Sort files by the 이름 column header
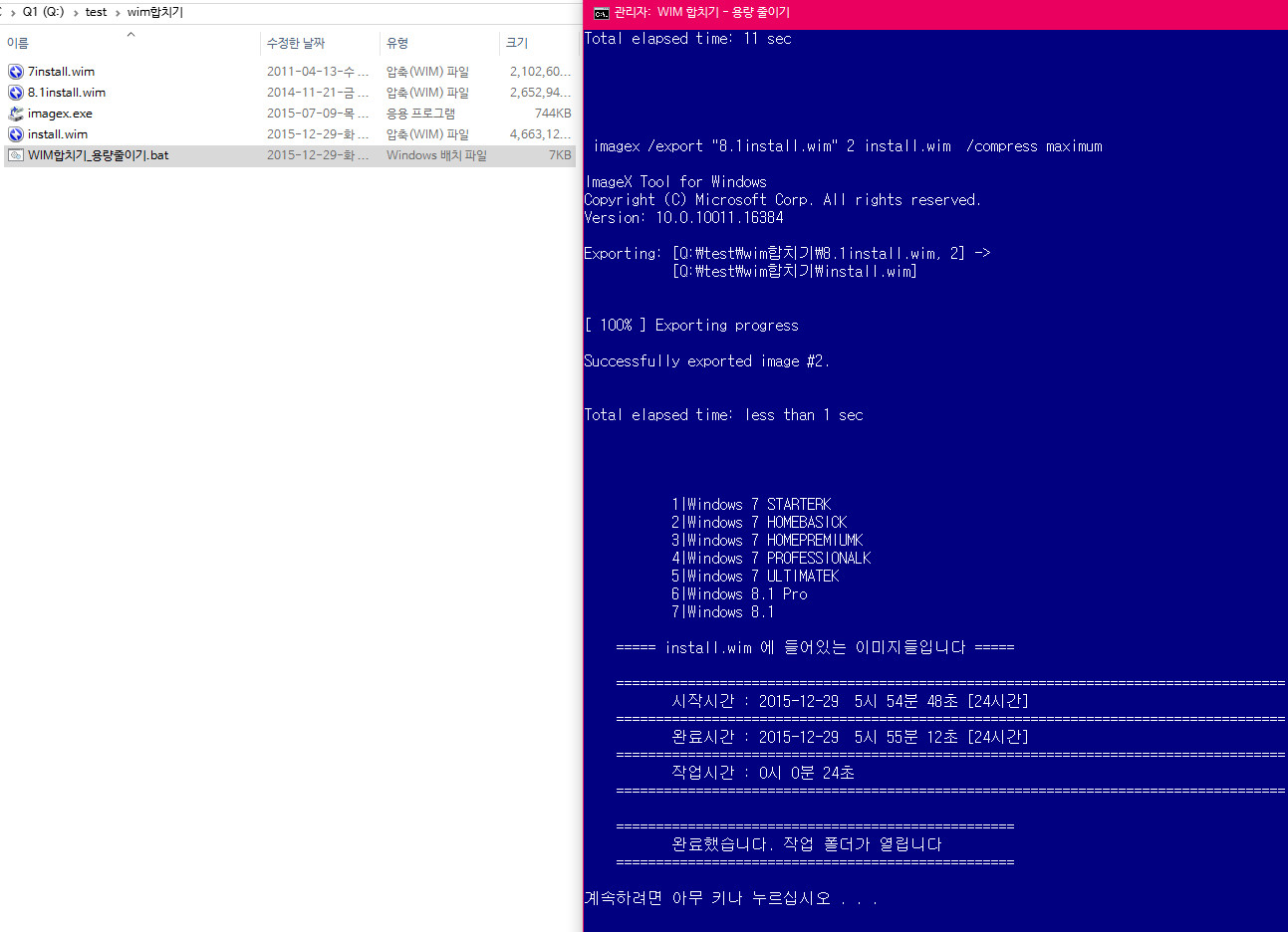The image size is (1288, 932). pos(18,43)
